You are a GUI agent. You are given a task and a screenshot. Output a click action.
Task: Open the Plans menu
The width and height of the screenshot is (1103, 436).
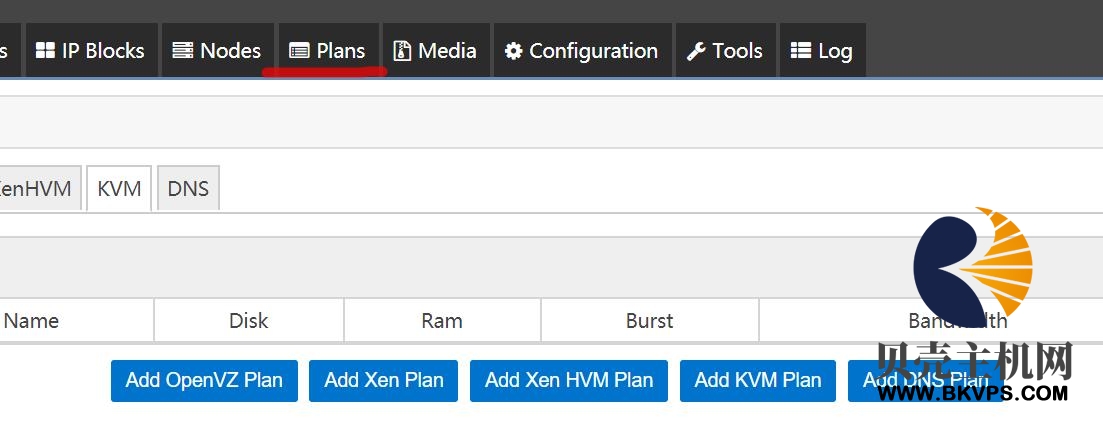click(329, 50)
